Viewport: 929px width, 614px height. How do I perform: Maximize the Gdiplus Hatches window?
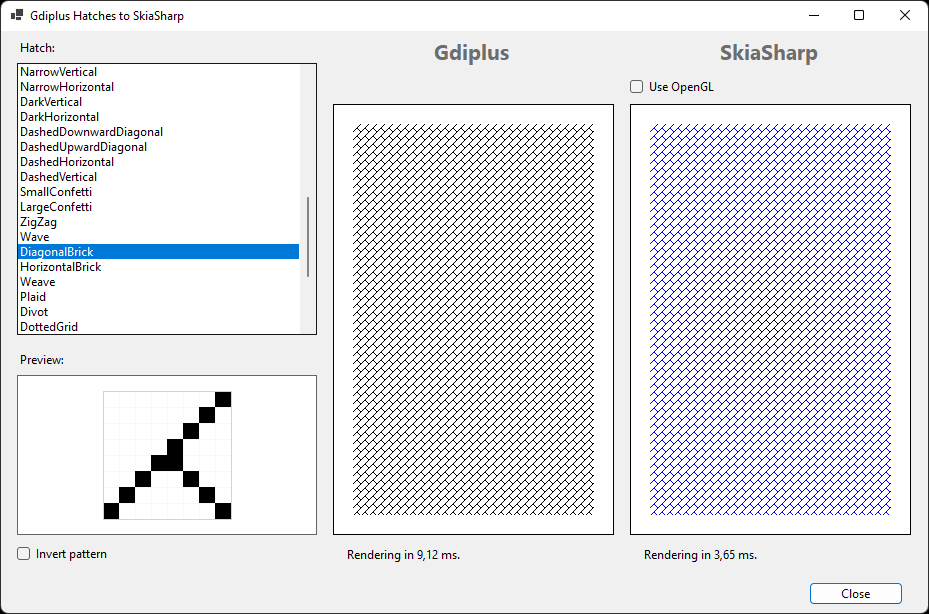click(x=859, y=15)
